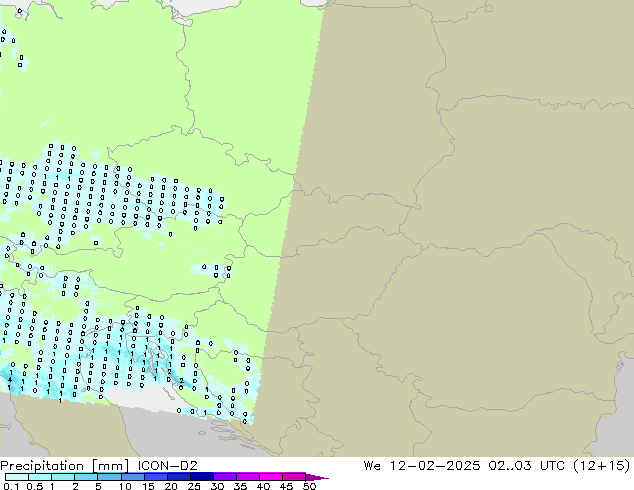
Task: Click the 'We' weekday text
Action: [372, 466]
